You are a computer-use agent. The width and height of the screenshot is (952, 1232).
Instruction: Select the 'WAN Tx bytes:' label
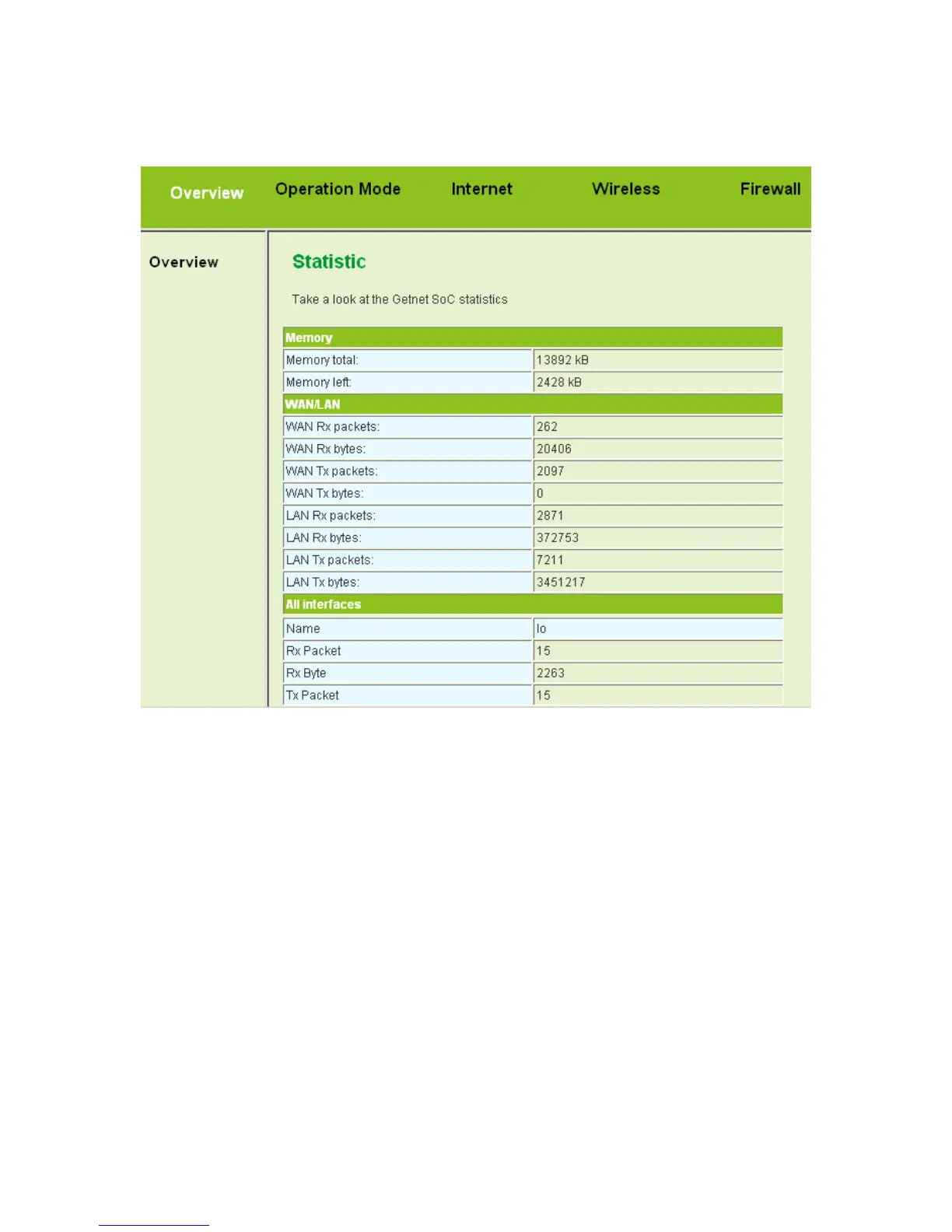[324, 493]
